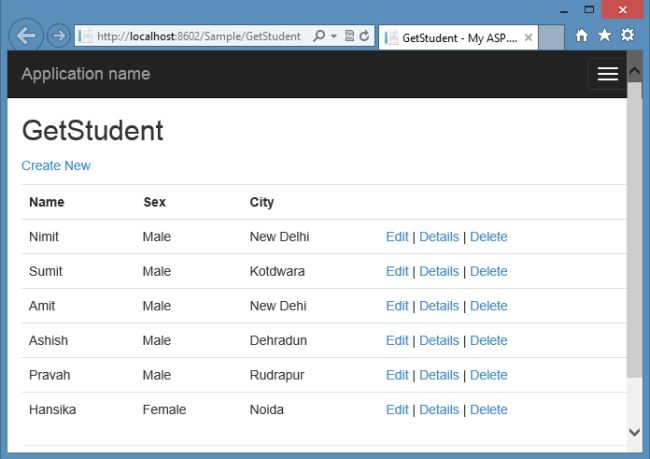View Details for Amit
Screen dimensions: 650x459
click(x=439, y=306)
